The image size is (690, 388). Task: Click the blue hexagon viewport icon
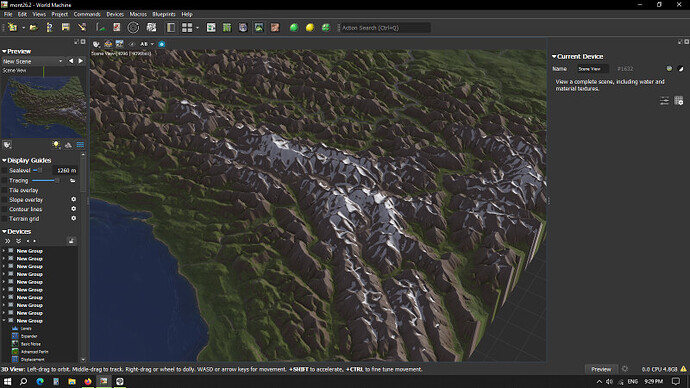161,44
